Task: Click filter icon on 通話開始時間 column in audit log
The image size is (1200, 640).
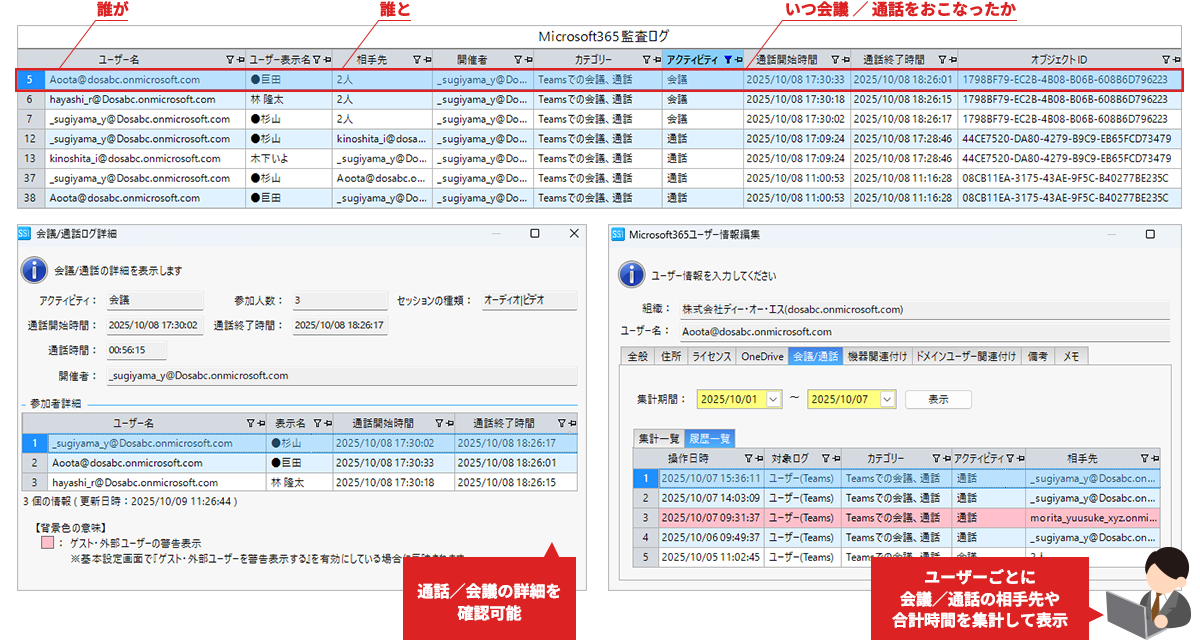Action: (833, 60)
